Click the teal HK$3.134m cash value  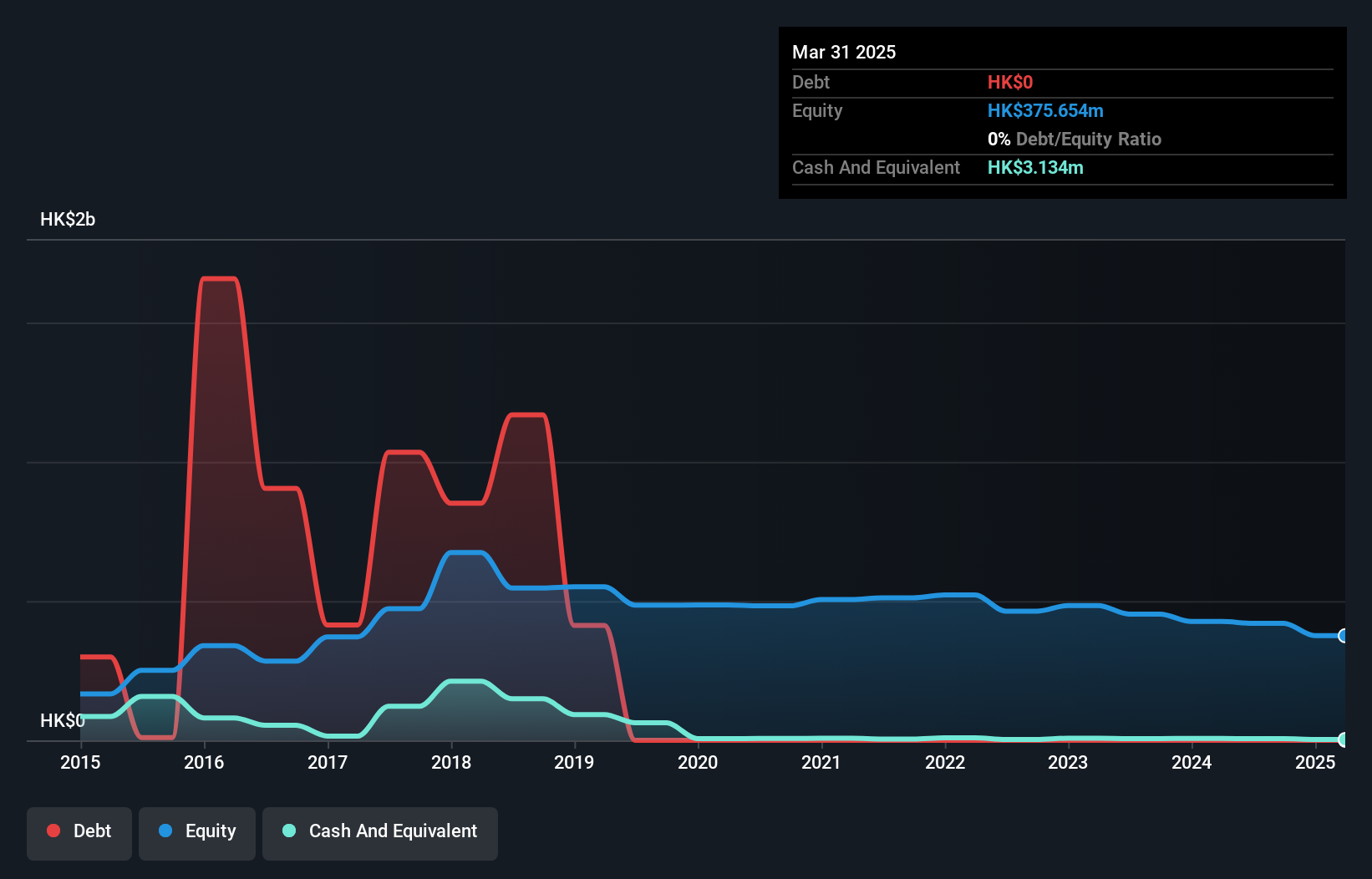(x=1035, y=167)
